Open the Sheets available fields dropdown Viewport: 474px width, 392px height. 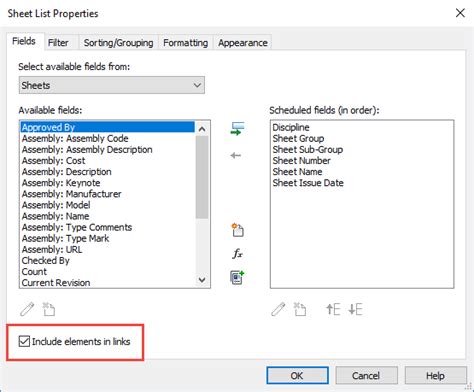(x=112, y=85)
